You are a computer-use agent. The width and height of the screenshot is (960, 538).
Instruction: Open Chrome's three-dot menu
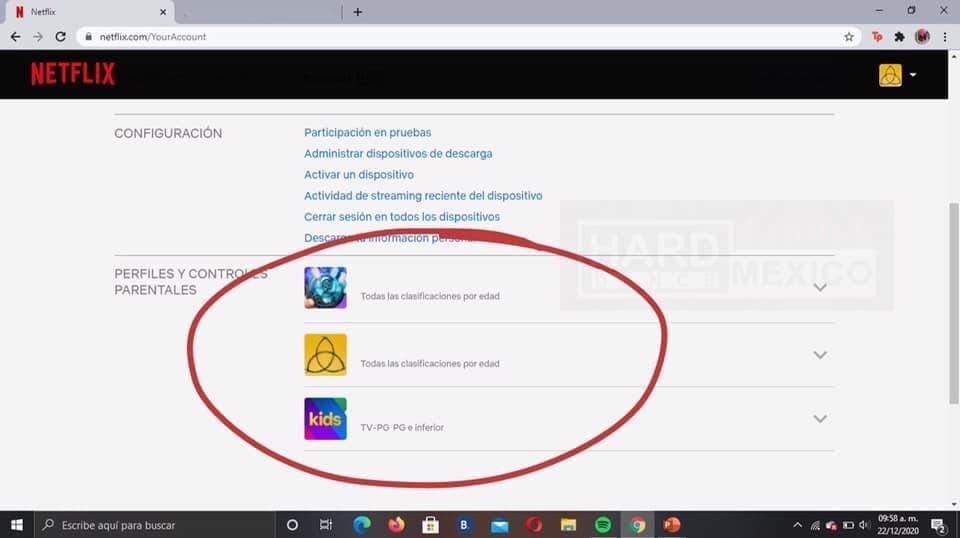point(945,37)
